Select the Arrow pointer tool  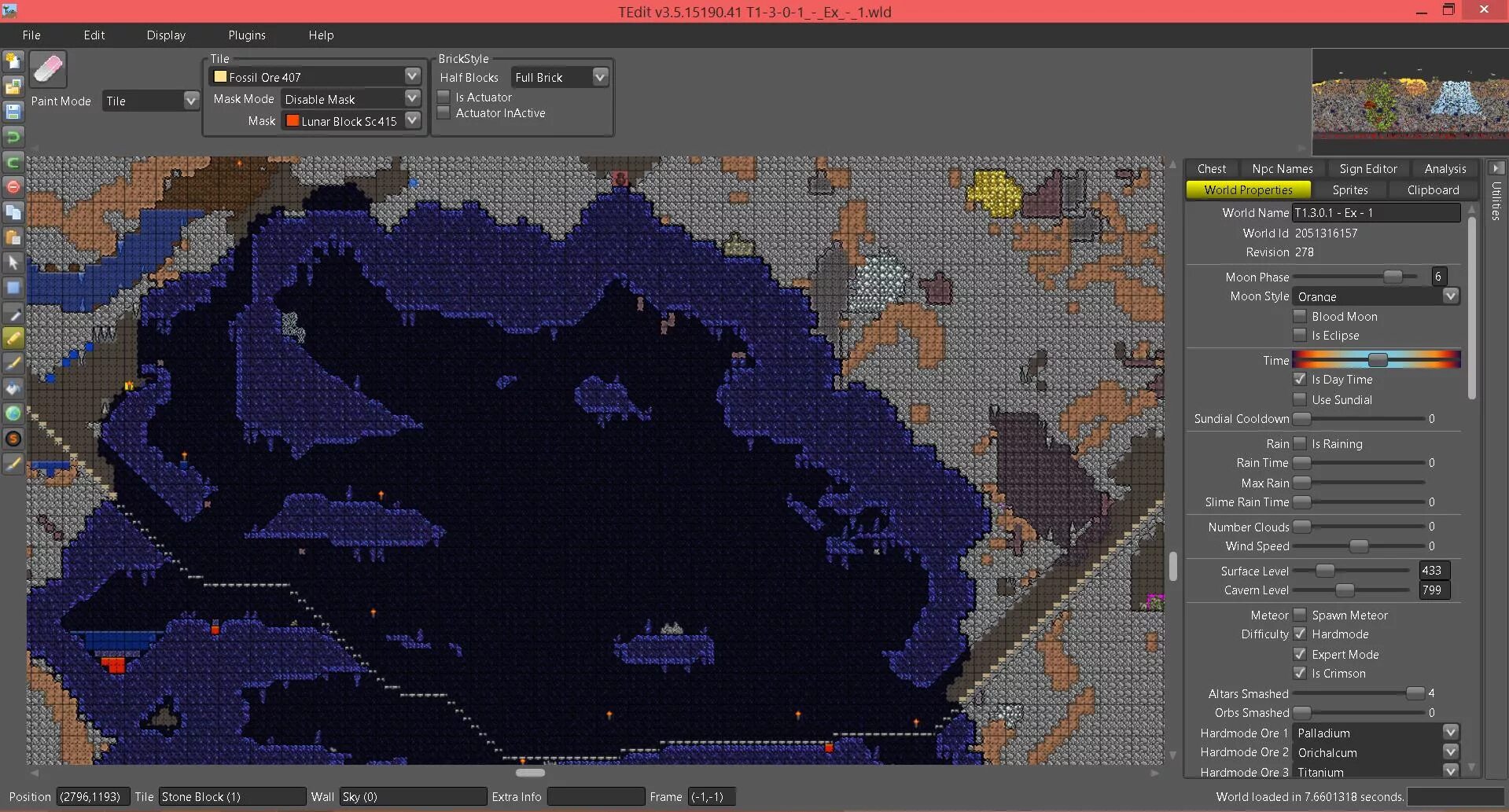click(x=13, y=263)
